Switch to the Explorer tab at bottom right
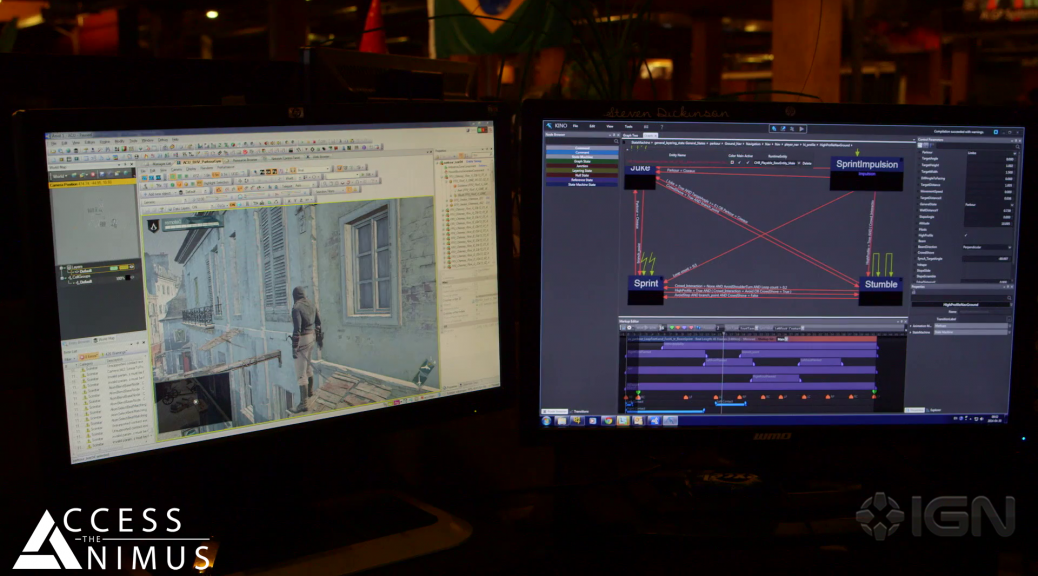The image size is (1038, 576). [x=936, y=409]
